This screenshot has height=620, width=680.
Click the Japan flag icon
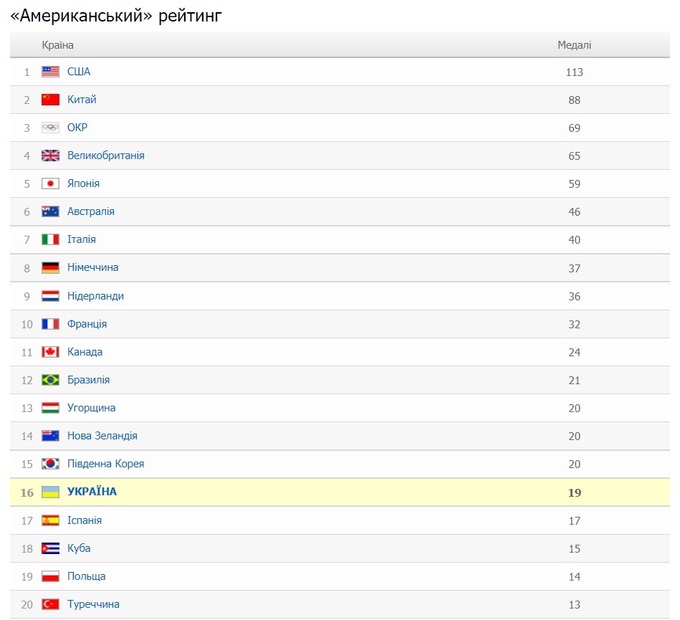click(50, 184)
